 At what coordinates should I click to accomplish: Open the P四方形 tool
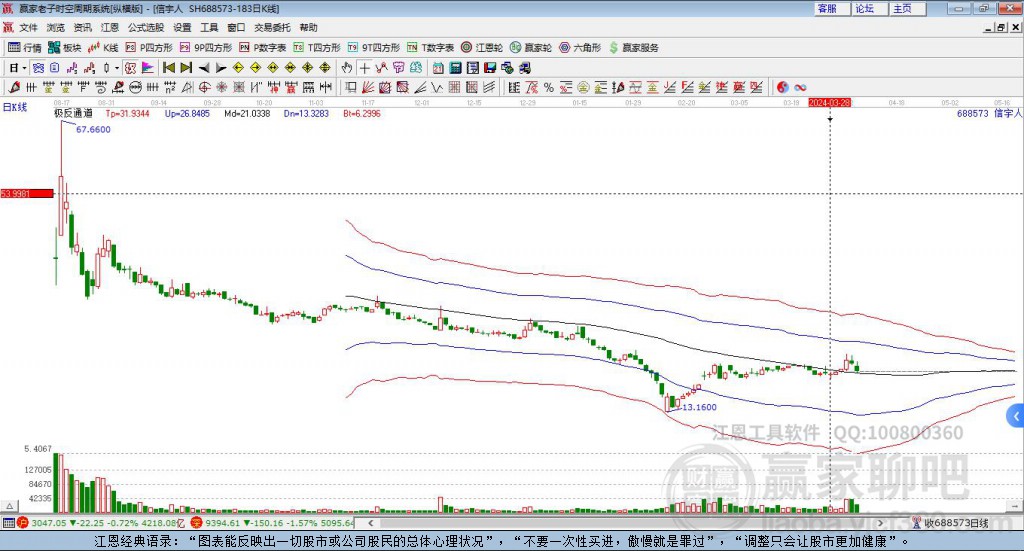point(149,48)
